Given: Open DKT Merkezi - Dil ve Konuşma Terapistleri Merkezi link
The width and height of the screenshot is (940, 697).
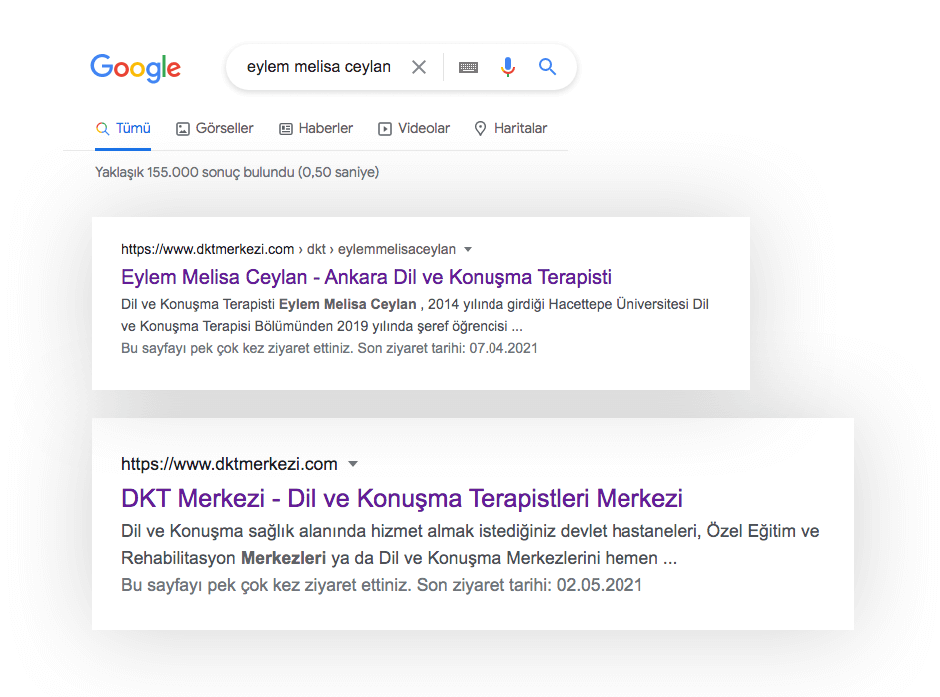Looking at the screenshot, I should [402, 498].
